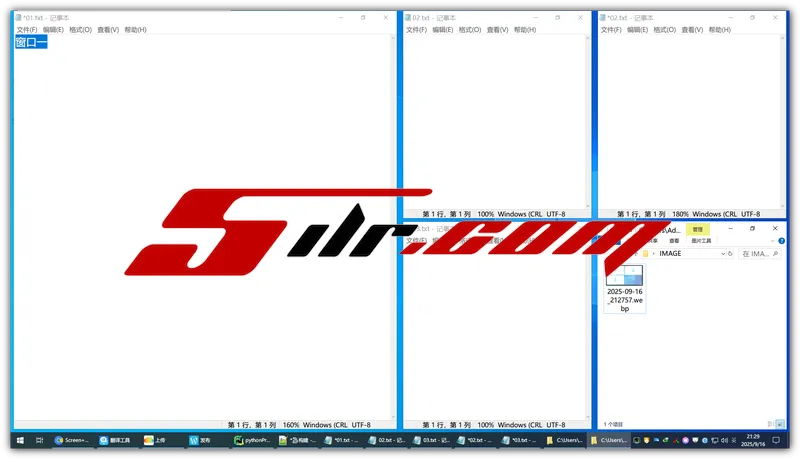Open 文件(F) menu in top-middle 02.txt Notepad
The image size is (800, 459).
(x=416, y=30)
